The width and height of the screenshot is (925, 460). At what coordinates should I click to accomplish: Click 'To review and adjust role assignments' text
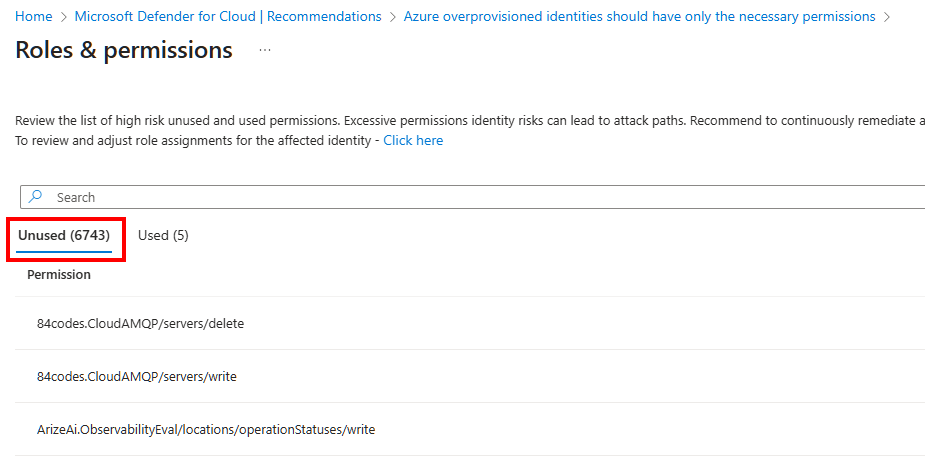[190, 141]
